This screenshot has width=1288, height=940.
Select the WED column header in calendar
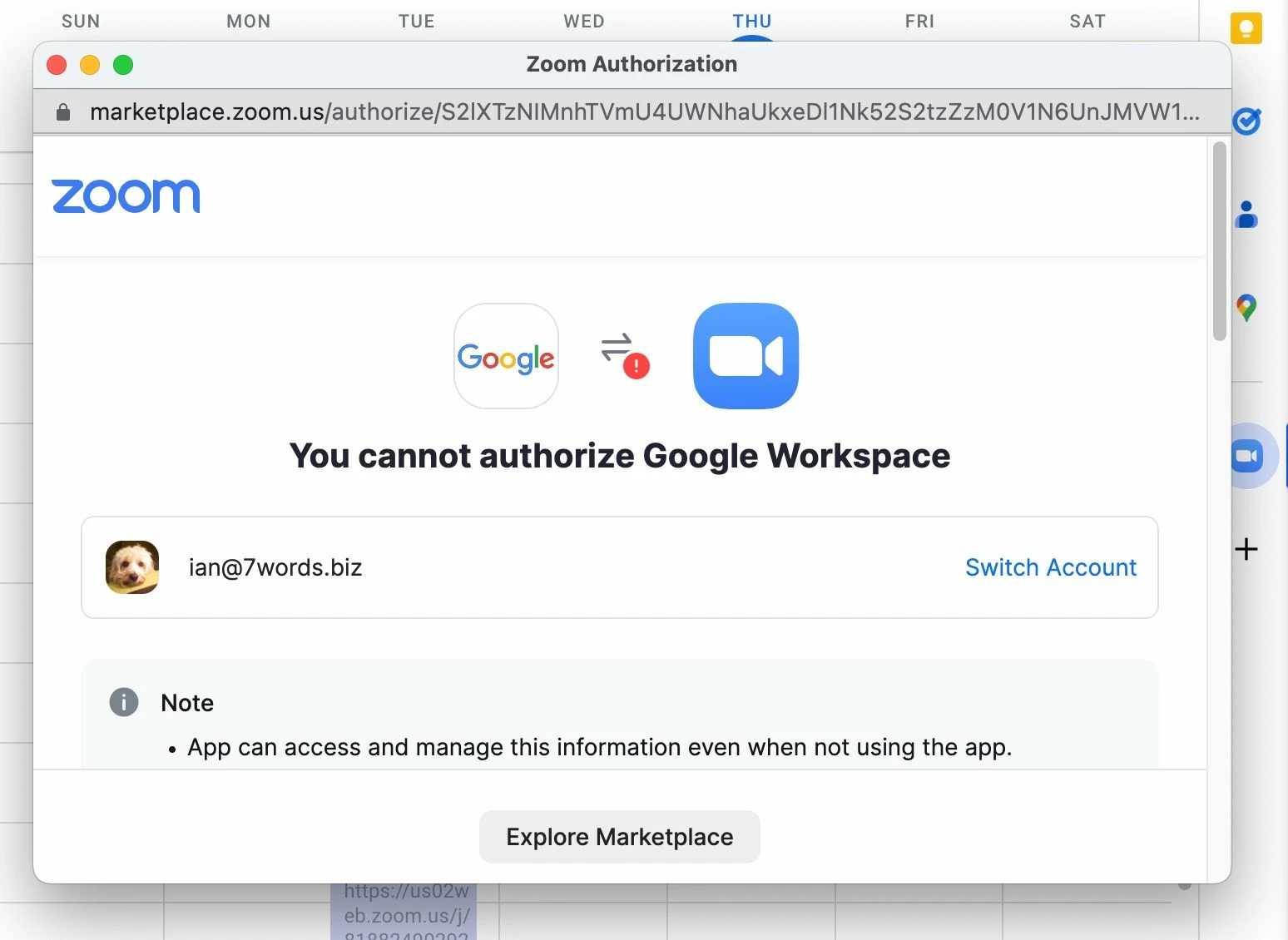coord(584,22)
